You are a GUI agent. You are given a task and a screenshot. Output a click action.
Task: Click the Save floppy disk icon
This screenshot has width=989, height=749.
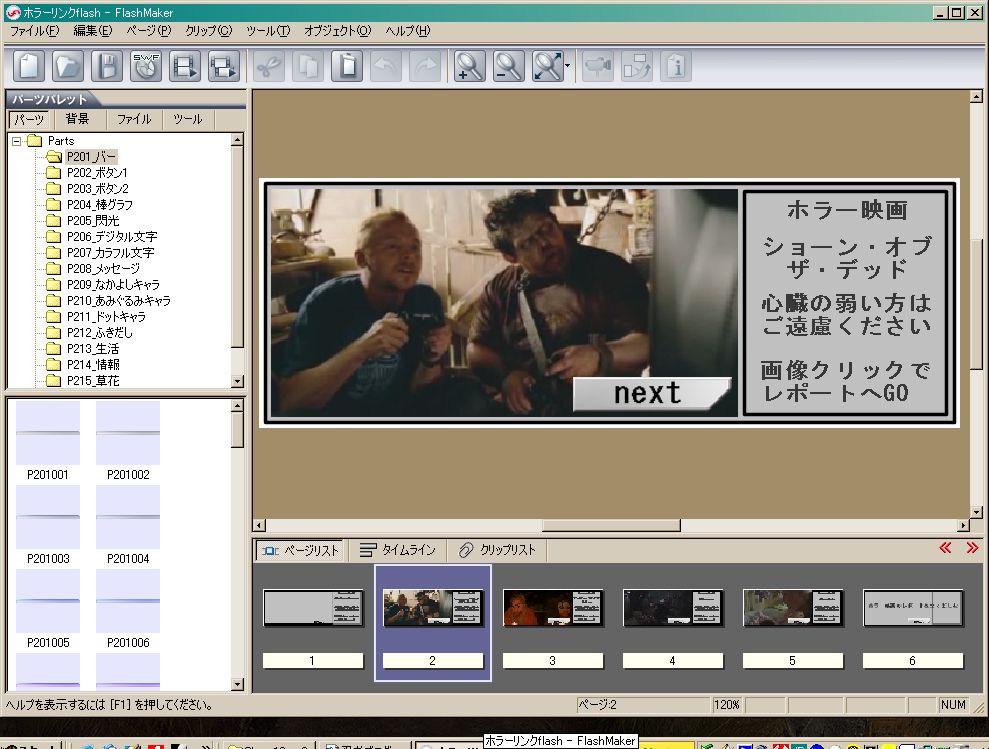[x=107, y=66]
